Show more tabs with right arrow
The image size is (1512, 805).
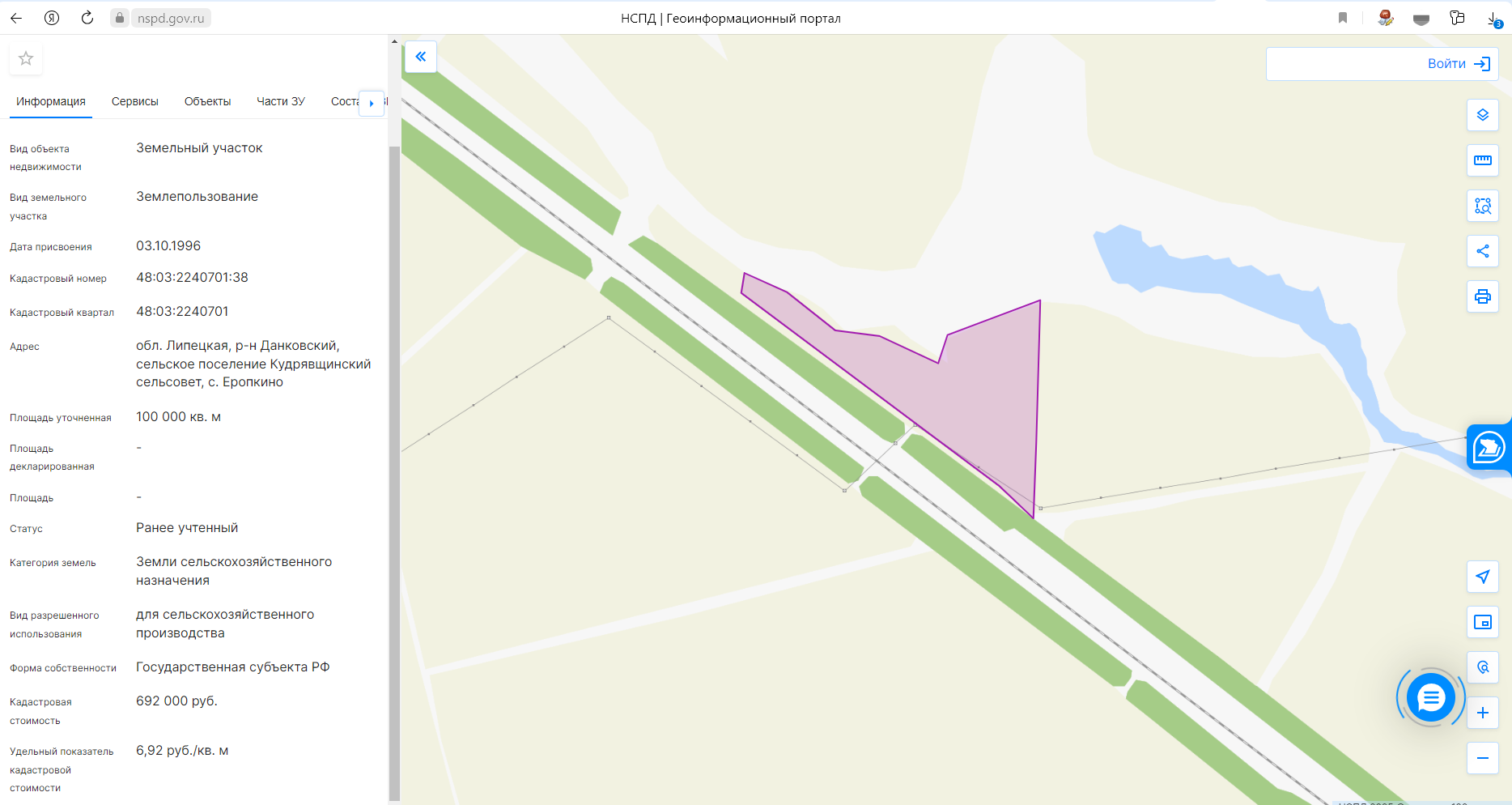pyautogui.click(x=372, y=103)
